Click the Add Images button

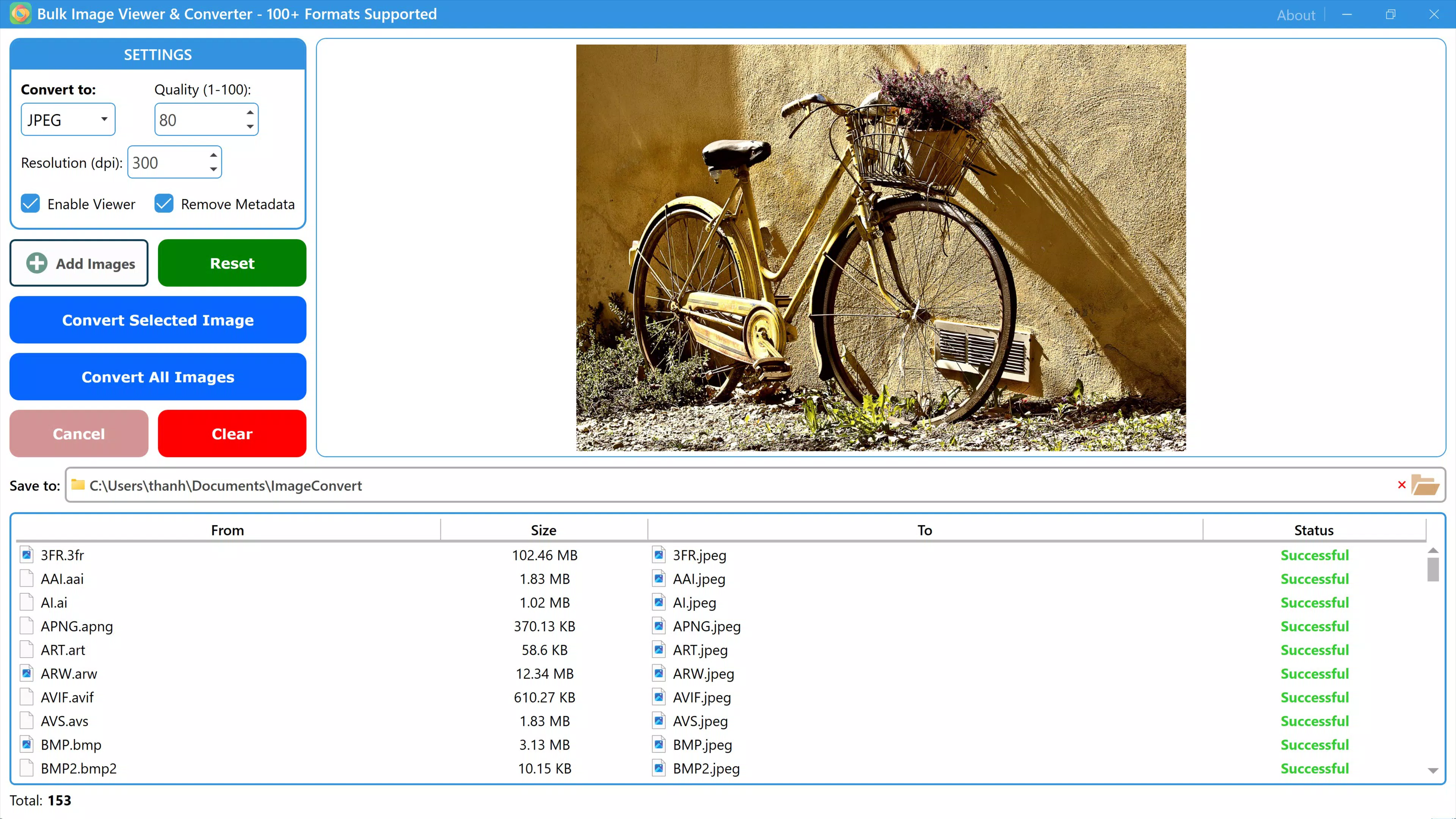click(x=79, y=263)
